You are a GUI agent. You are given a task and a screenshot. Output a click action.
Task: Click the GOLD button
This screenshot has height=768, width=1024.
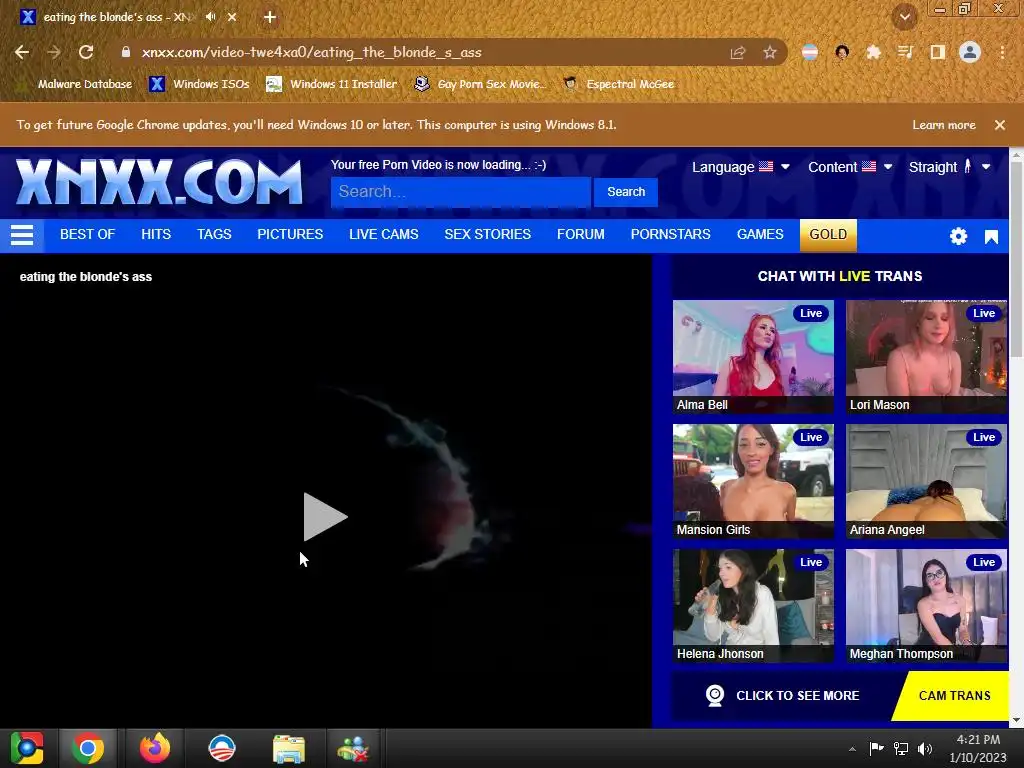click(828, 234)
